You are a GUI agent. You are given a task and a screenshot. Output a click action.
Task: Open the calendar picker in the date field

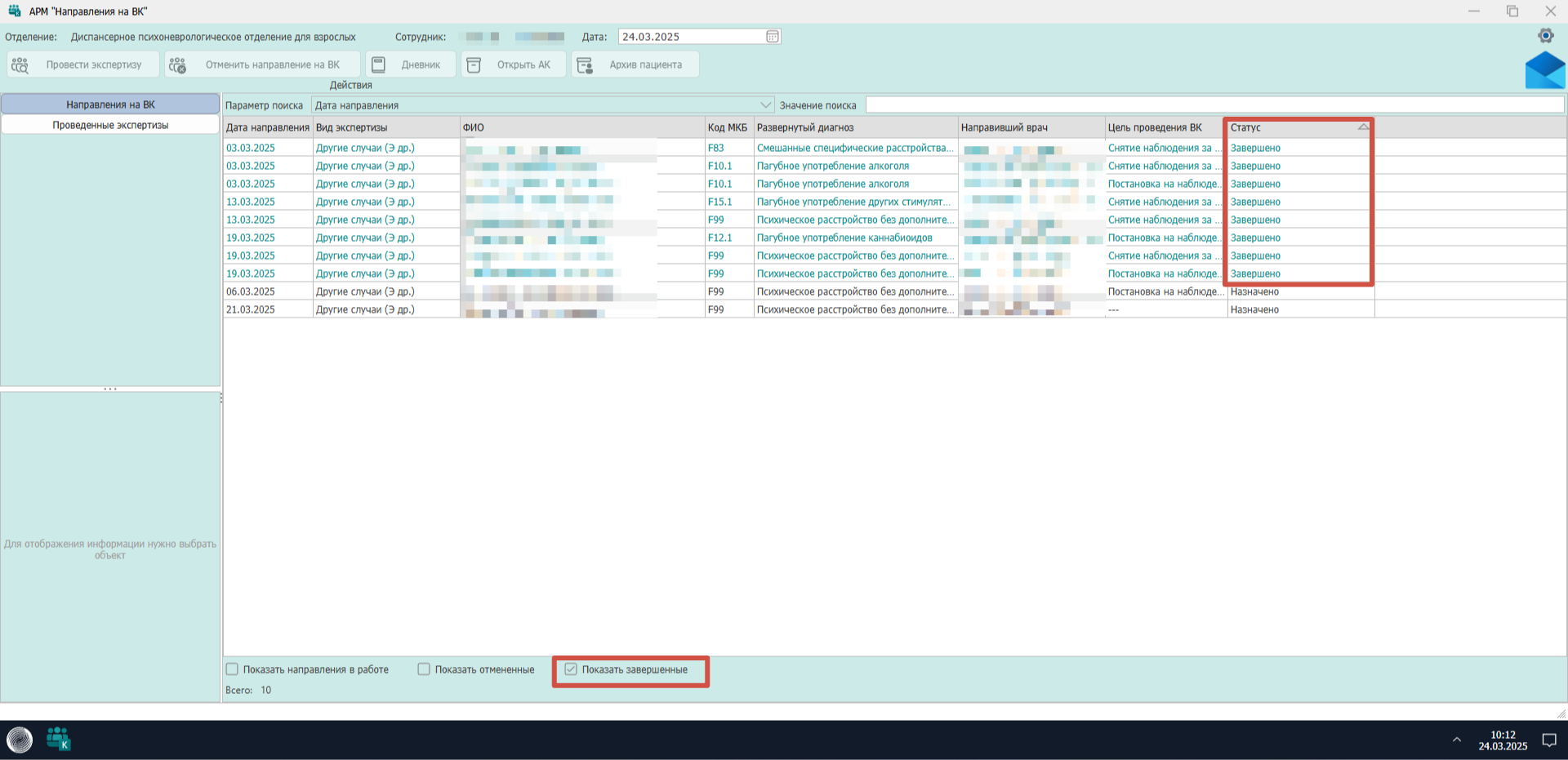(773, 37)
